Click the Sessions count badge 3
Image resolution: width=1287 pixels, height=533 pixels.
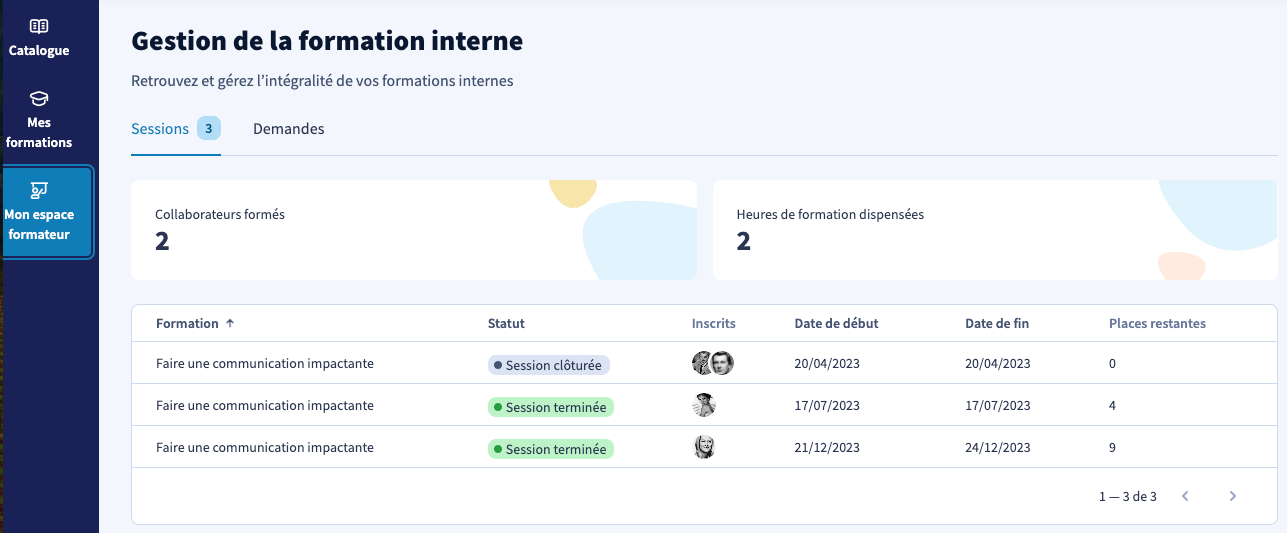[x=208, y=128]
